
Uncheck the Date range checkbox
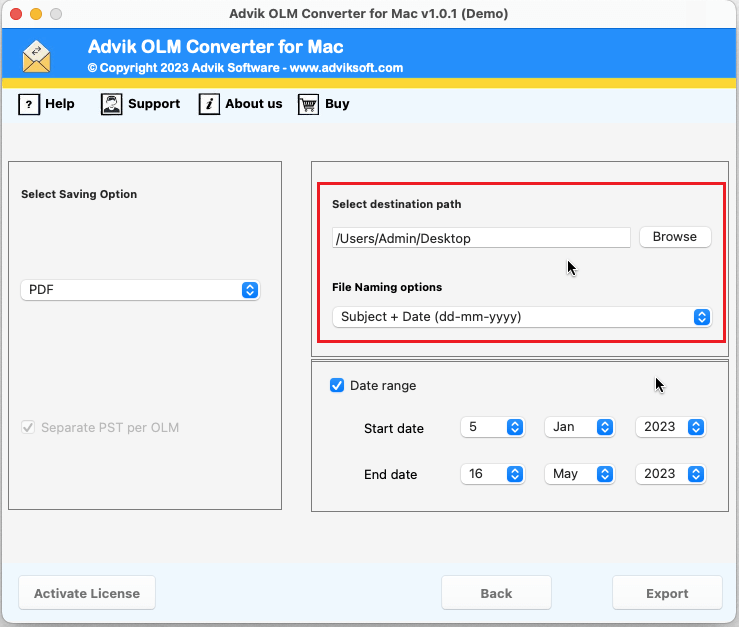tap(337, 385)
